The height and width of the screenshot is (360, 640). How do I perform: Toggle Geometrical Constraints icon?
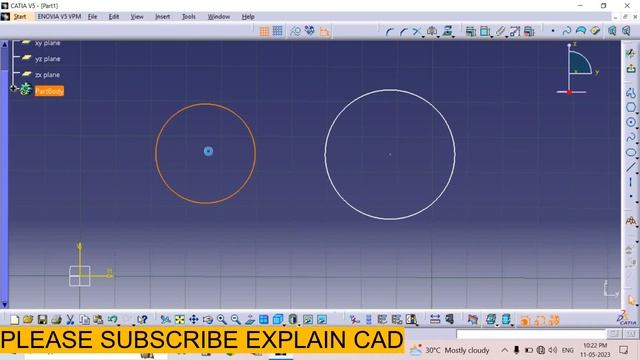310,31
